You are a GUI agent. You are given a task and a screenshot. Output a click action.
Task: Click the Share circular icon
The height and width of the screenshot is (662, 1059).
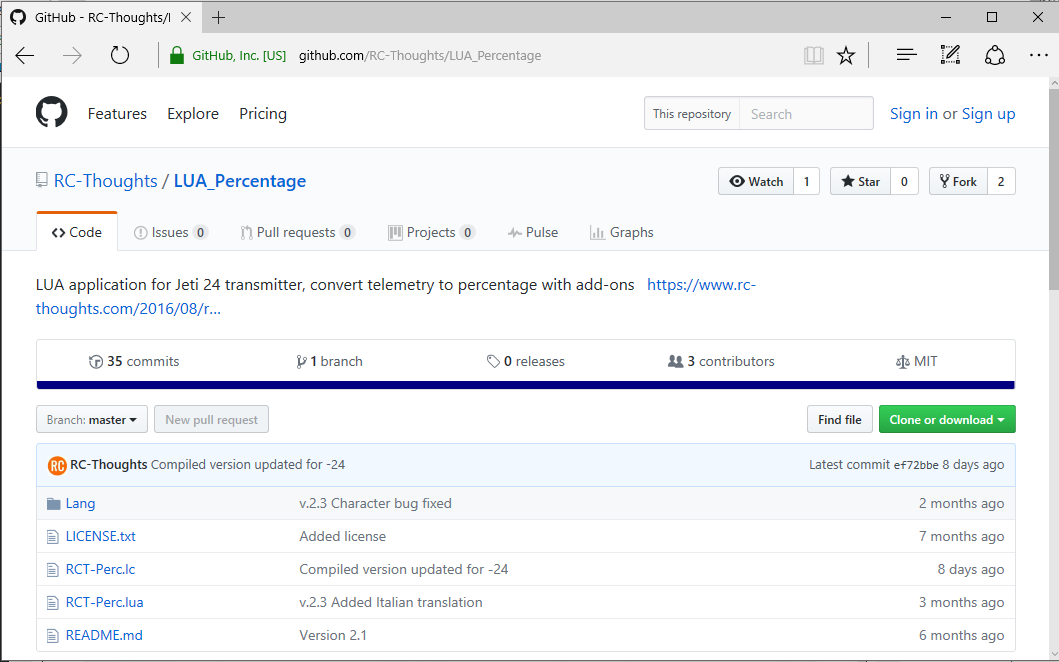pyautogui.click(x=995, y=55)
